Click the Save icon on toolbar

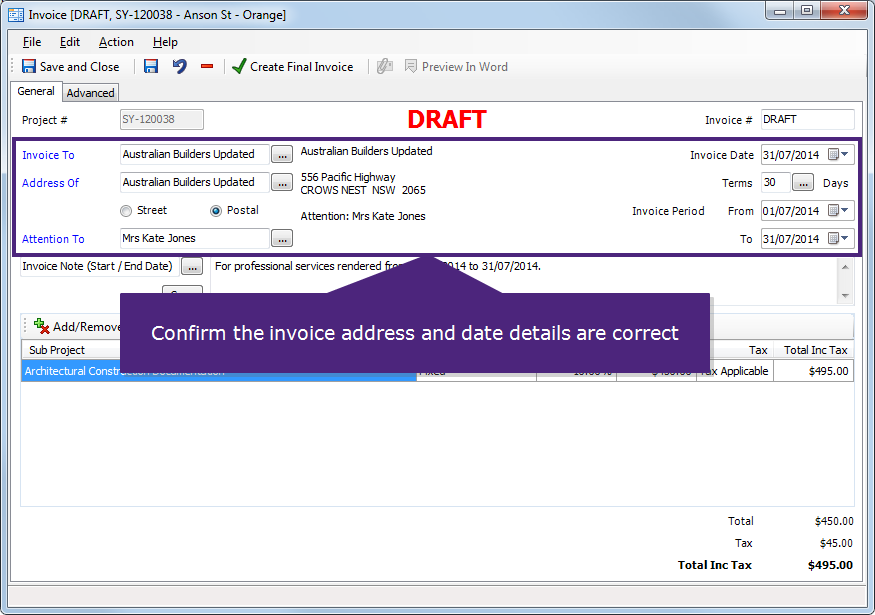point(151,67)
